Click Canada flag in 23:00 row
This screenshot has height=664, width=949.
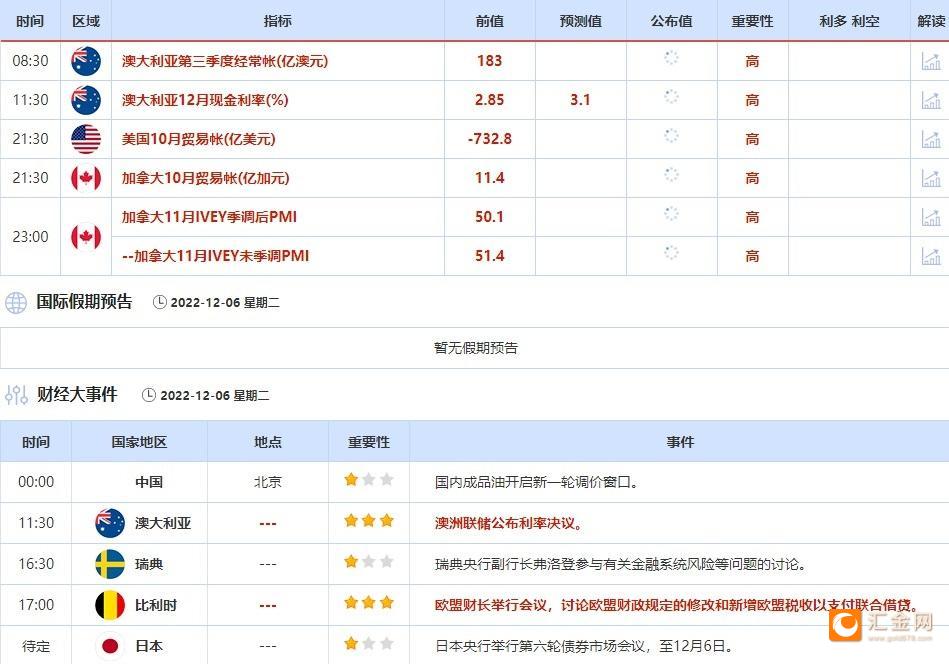[x=86, y=237]
